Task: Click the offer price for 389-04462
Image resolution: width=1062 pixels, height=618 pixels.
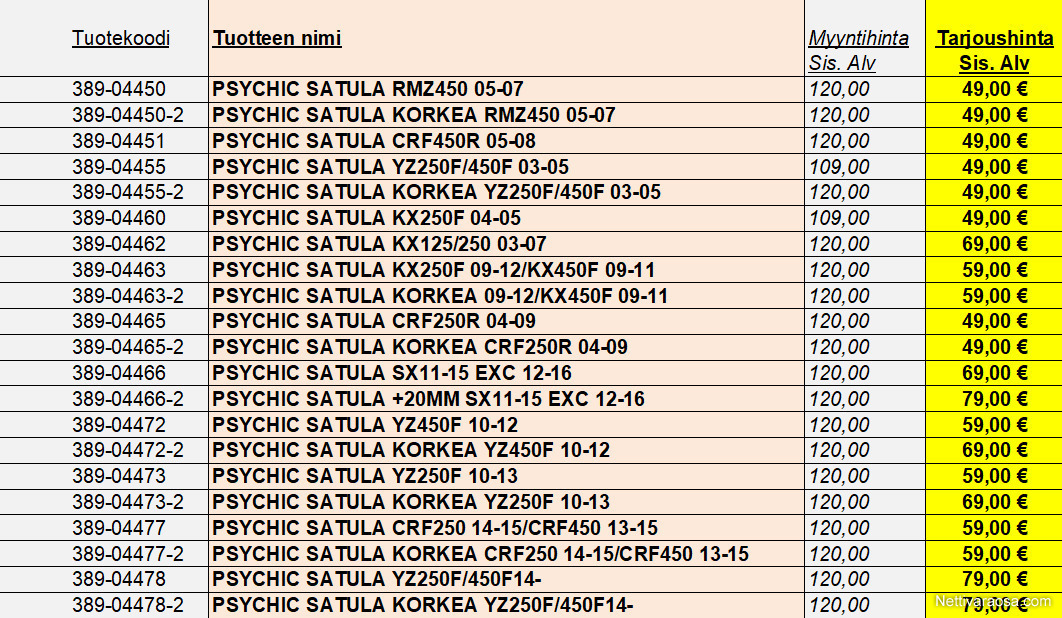Action: tap(995, 244)
